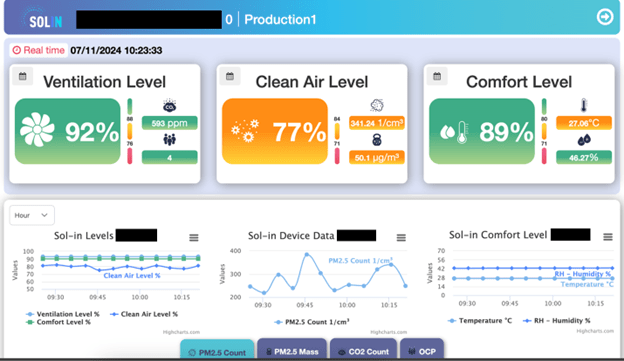Image resolution: width=624 pixels, height=361 pixels.
Task: Toggle Ventilation Level % legend series
Action: click(63, 314)
